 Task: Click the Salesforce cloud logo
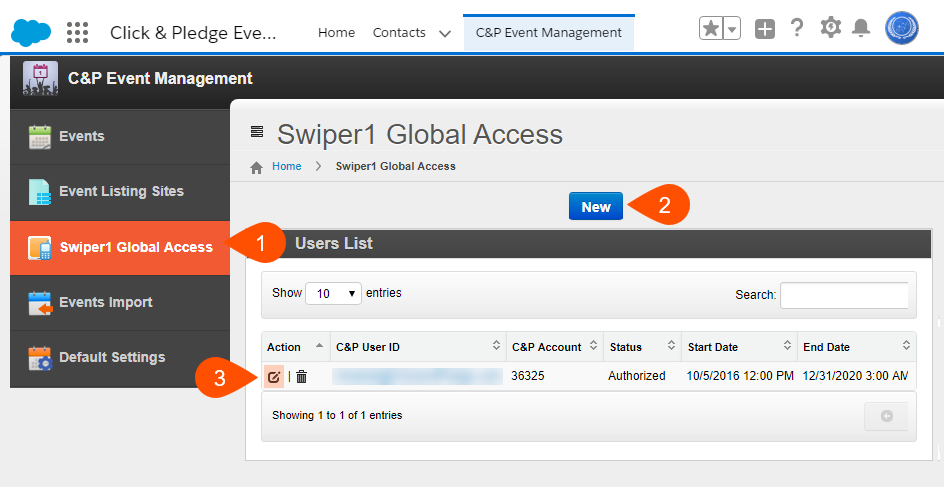click(x=31, y=32)
